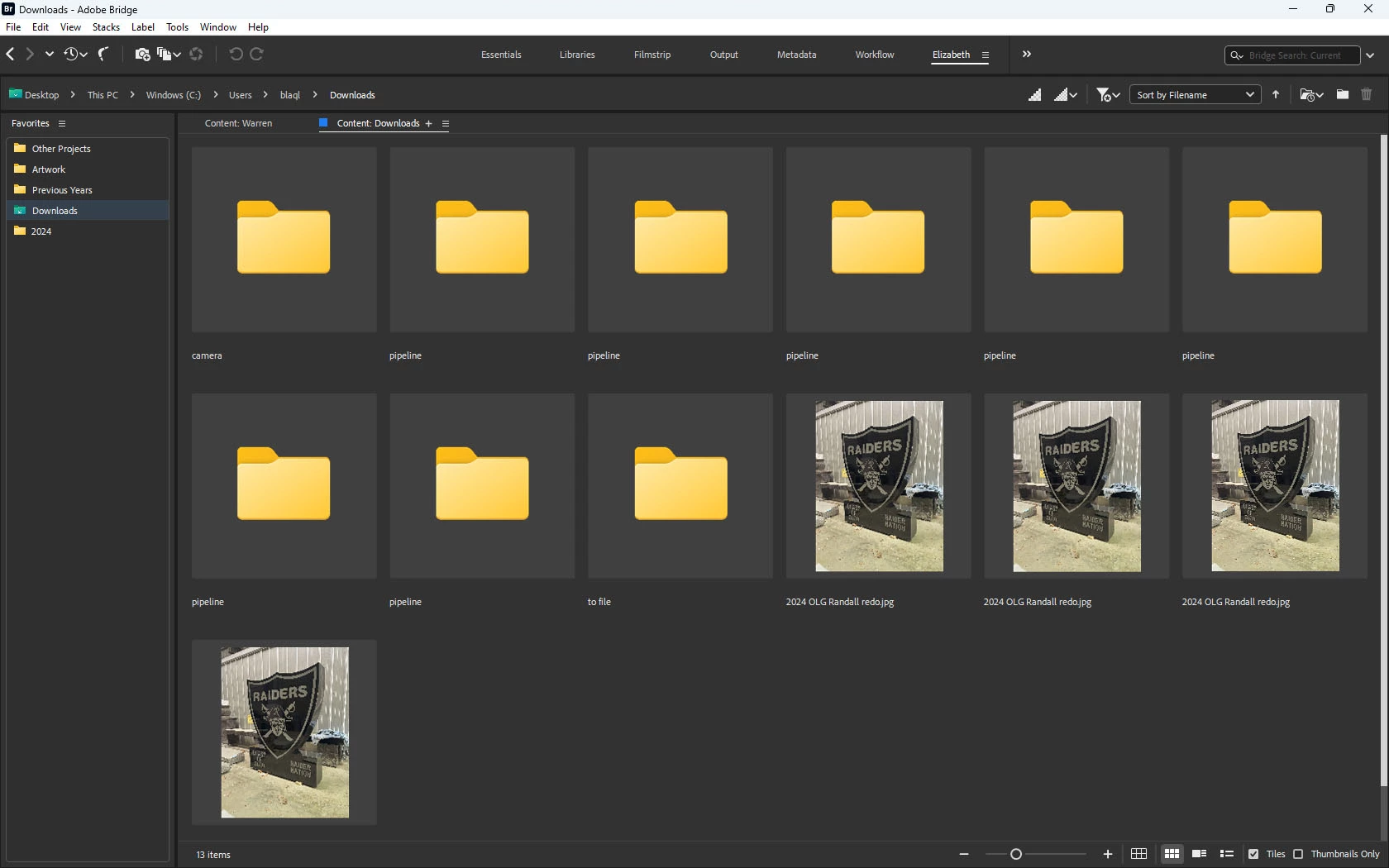The width and height of the screenshot is (1389, 868).
Task: Add a new content tab with plus
Action: point(428,124)
